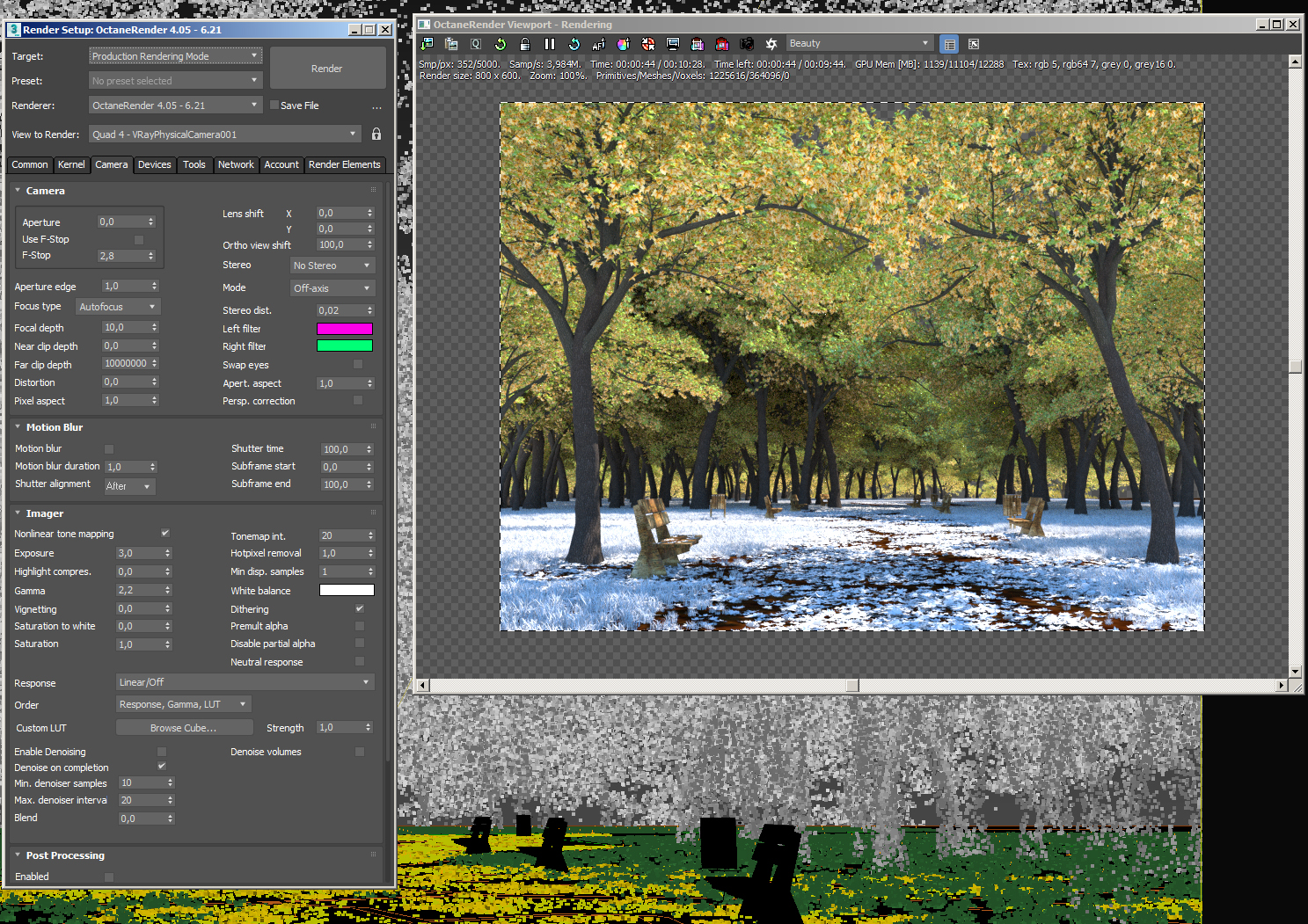Collapse the Post Processing rollout
The width and height of the screenshot is (1308, 924).
point(18,855)
